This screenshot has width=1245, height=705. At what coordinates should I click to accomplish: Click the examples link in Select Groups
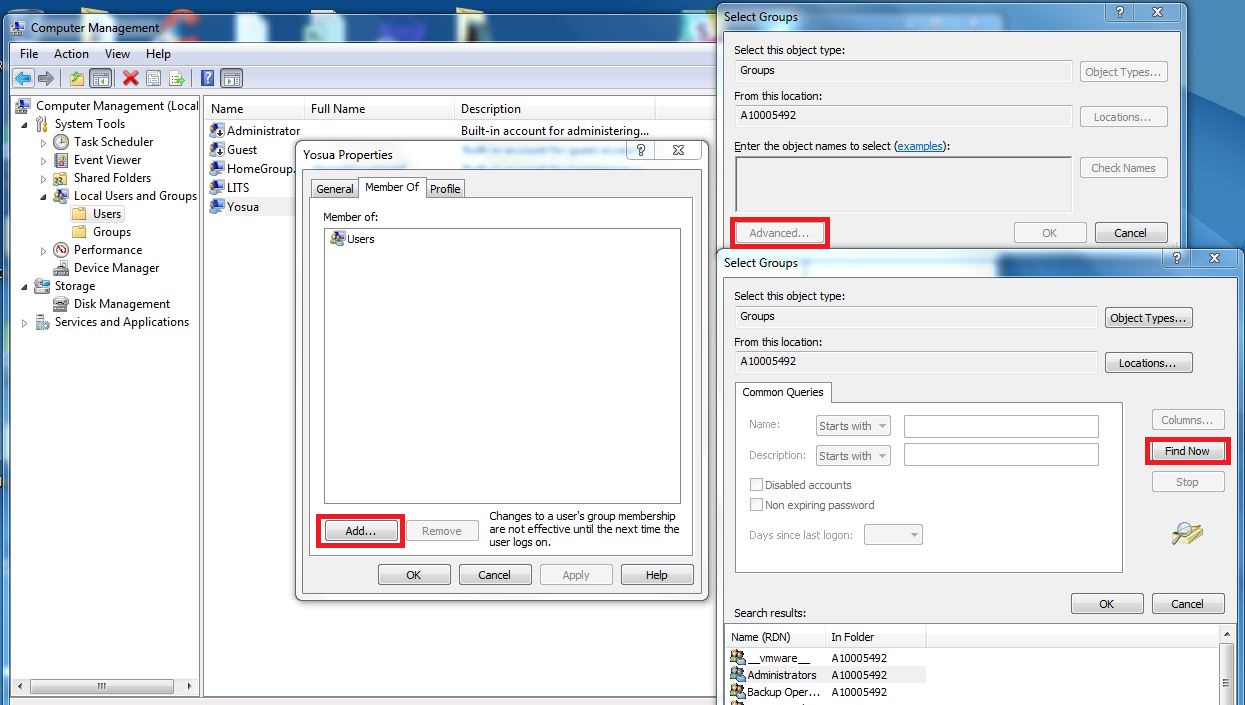point(919,145)
